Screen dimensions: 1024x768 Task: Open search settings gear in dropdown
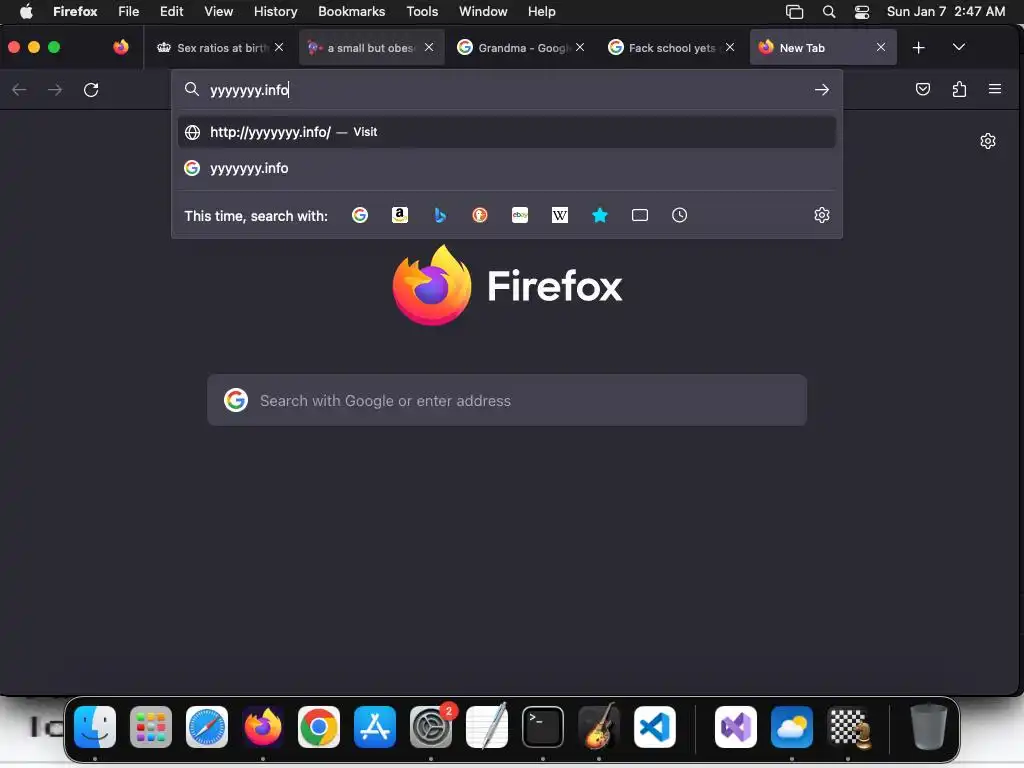pos(822,215)
